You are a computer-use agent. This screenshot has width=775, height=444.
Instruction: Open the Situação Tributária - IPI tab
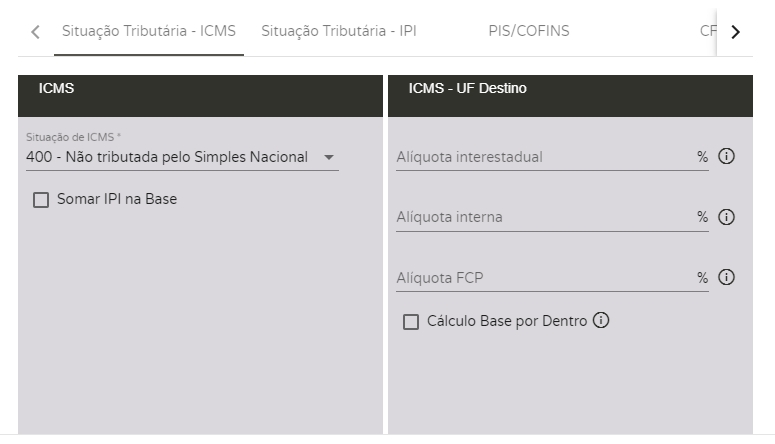[338, 31]
